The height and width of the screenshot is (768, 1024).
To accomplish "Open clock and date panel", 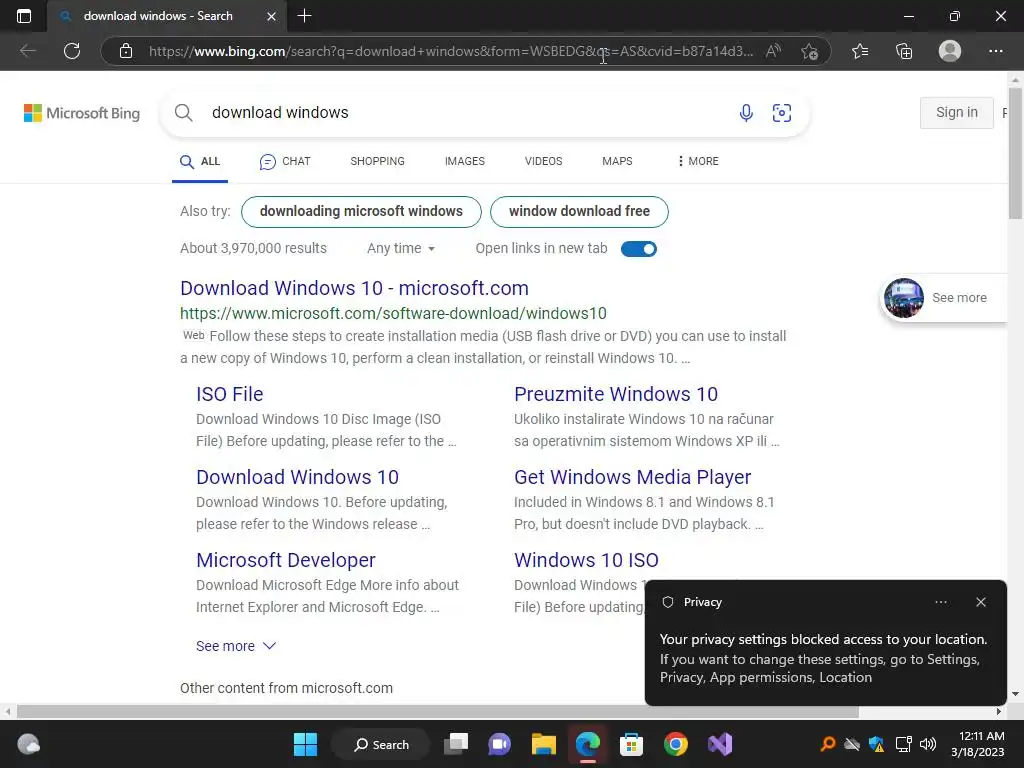I will pos(978,744).
